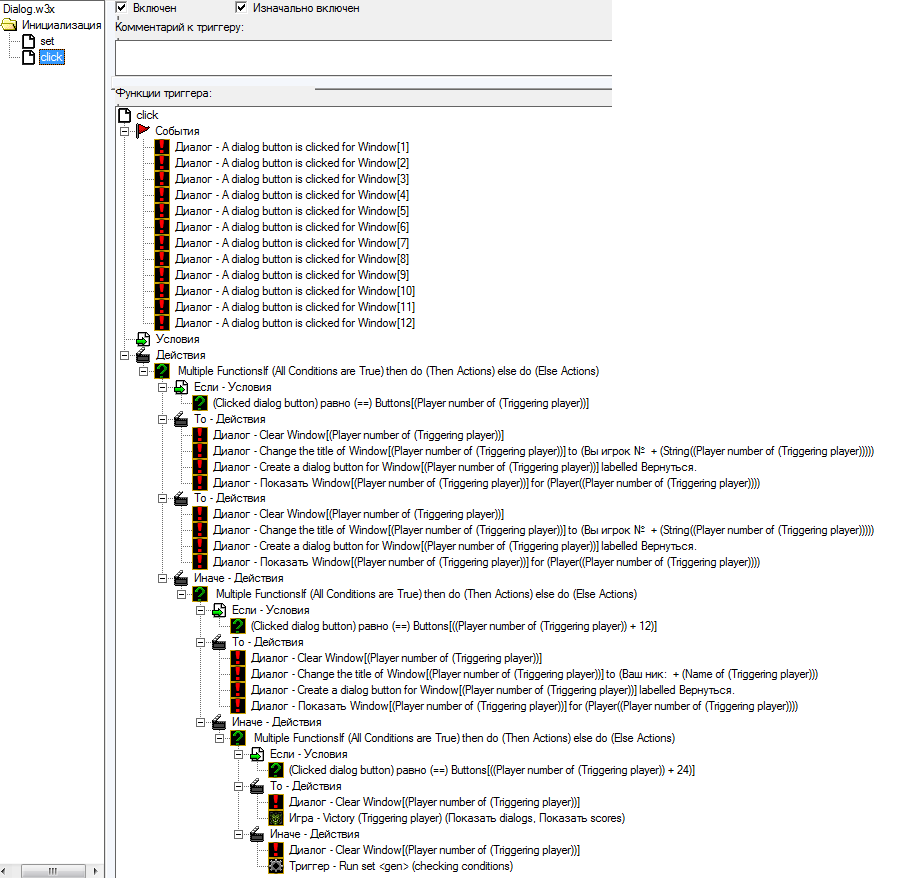Select Игра - Victory (Triggering player) action
The height and width of the screenshot is (896, 908).
click(x=457, y=818)
